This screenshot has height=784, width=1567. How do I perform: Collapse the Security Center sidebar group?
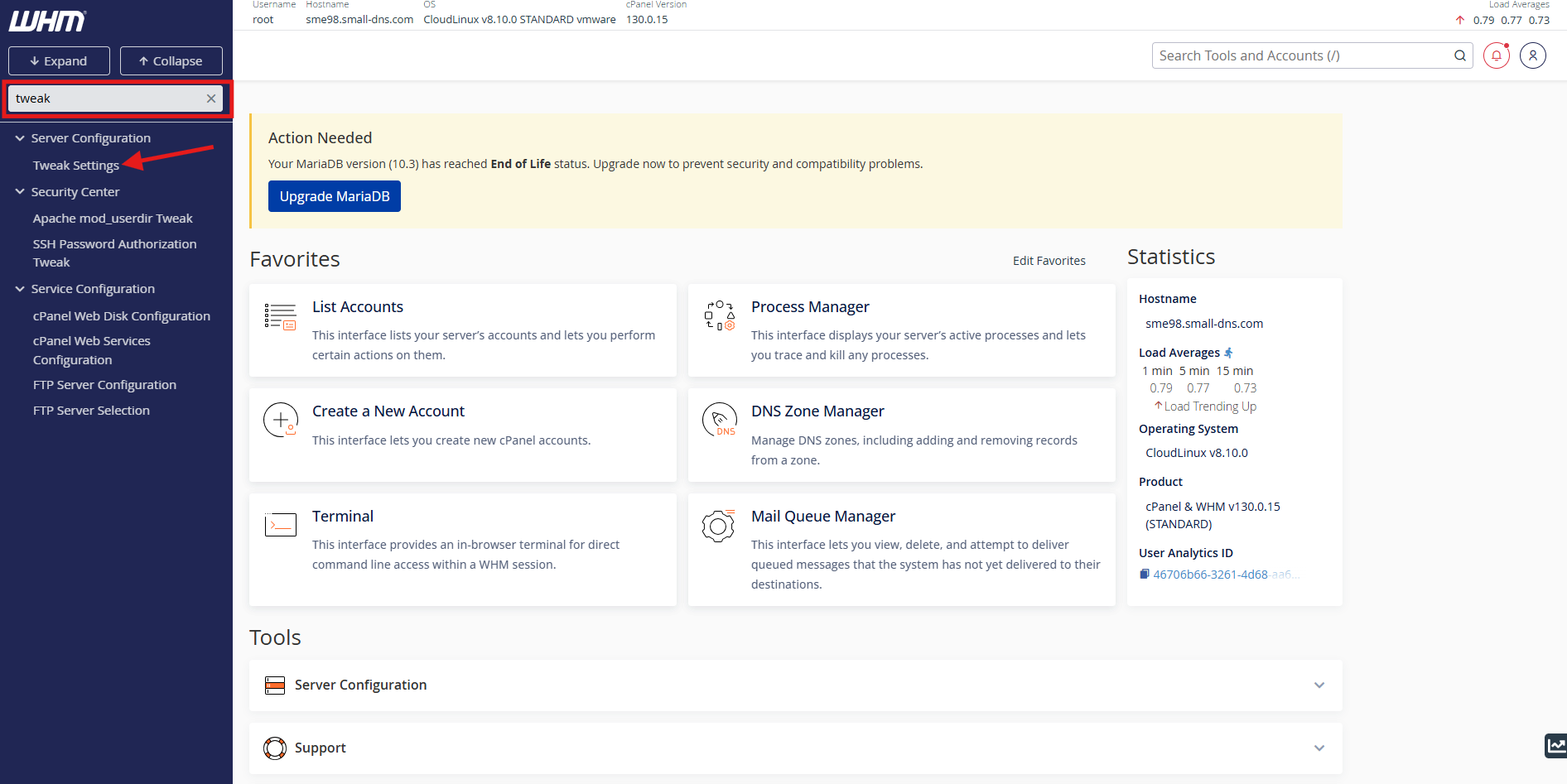pos(20,192)
